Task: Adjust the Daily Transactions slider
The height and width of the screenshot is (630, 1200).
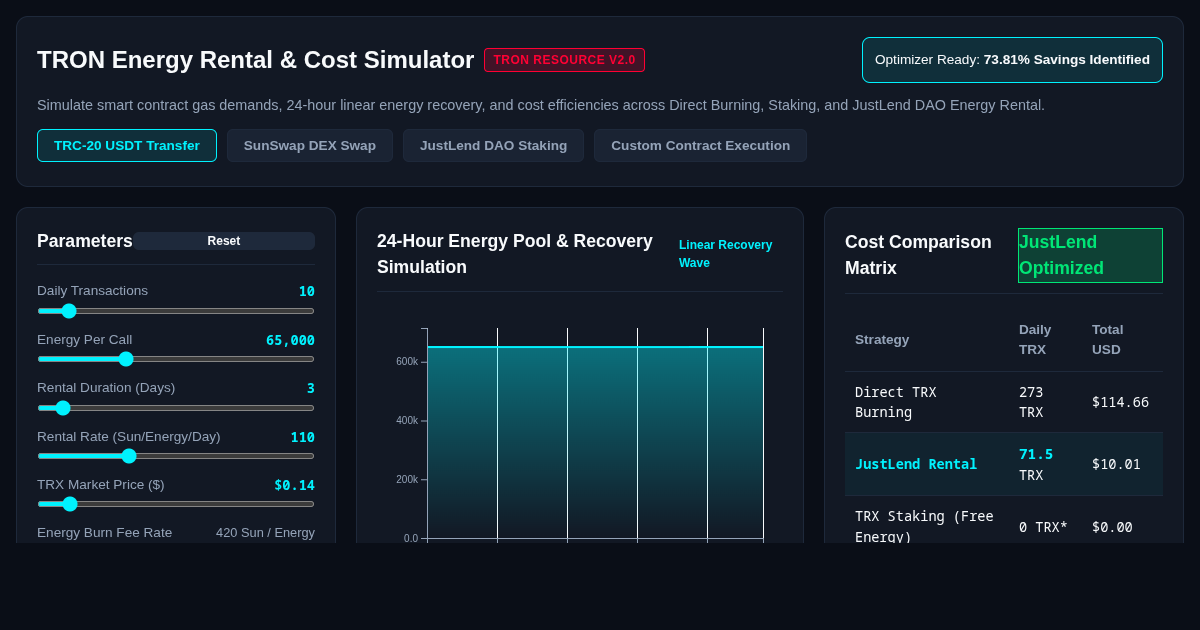Action: point(176,311)
